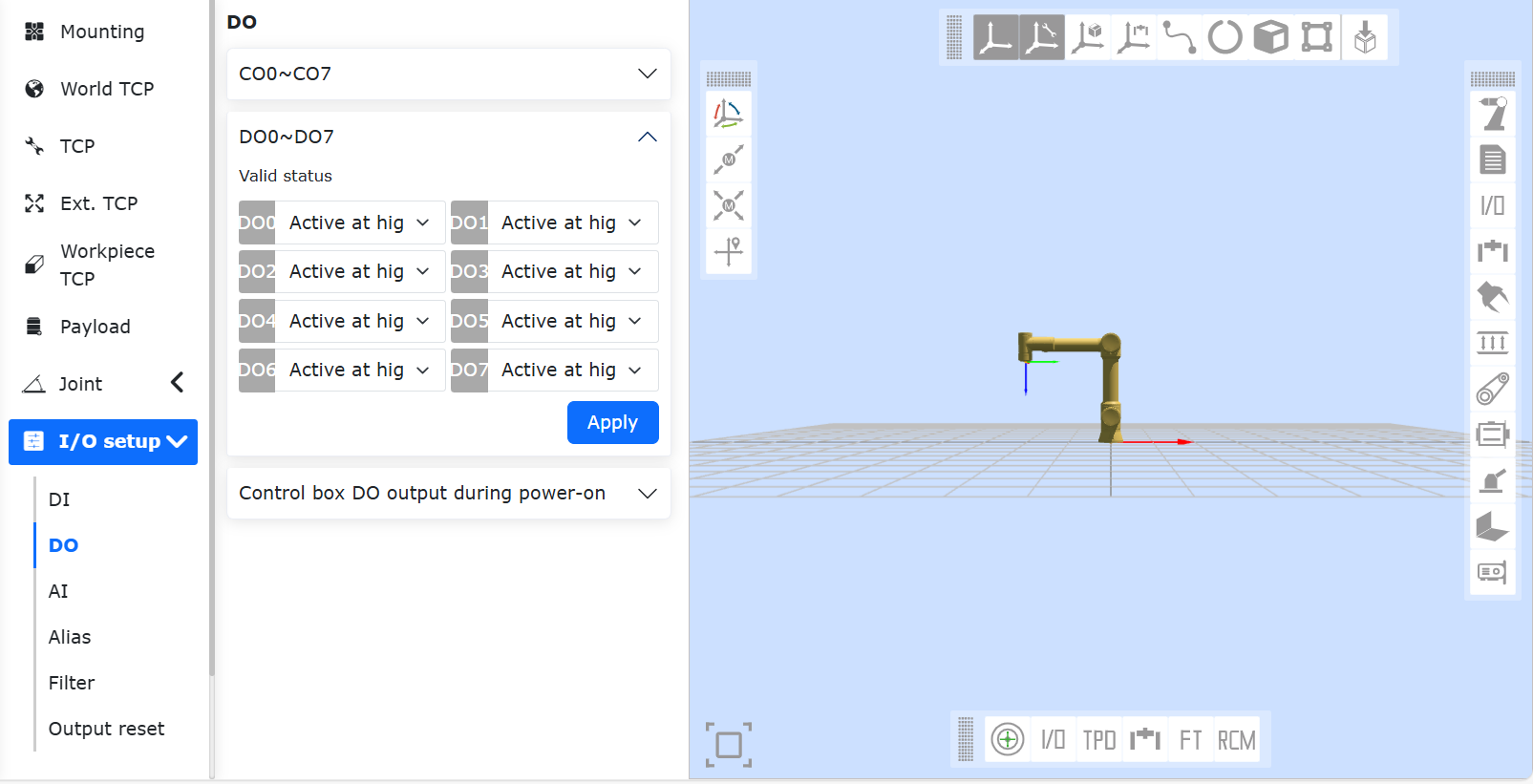
Task: Open the TCP menu item
Action: [x=103, y=146]
